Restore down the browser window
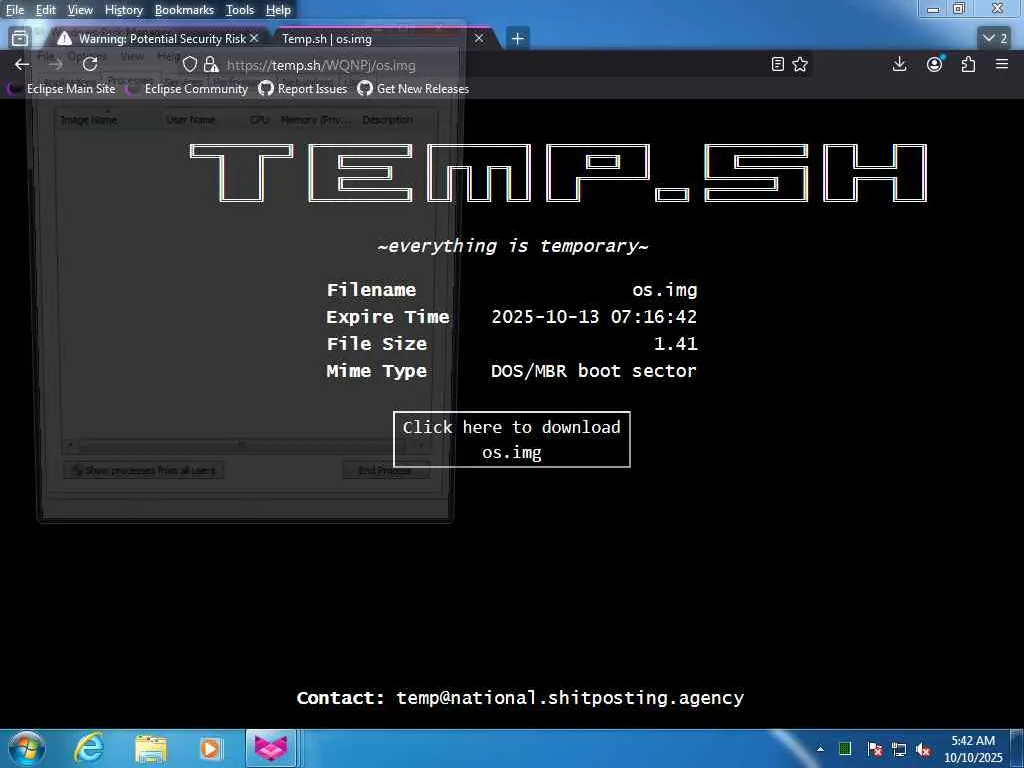This screenshot has height=768, width=1024. tap(959, 8)
